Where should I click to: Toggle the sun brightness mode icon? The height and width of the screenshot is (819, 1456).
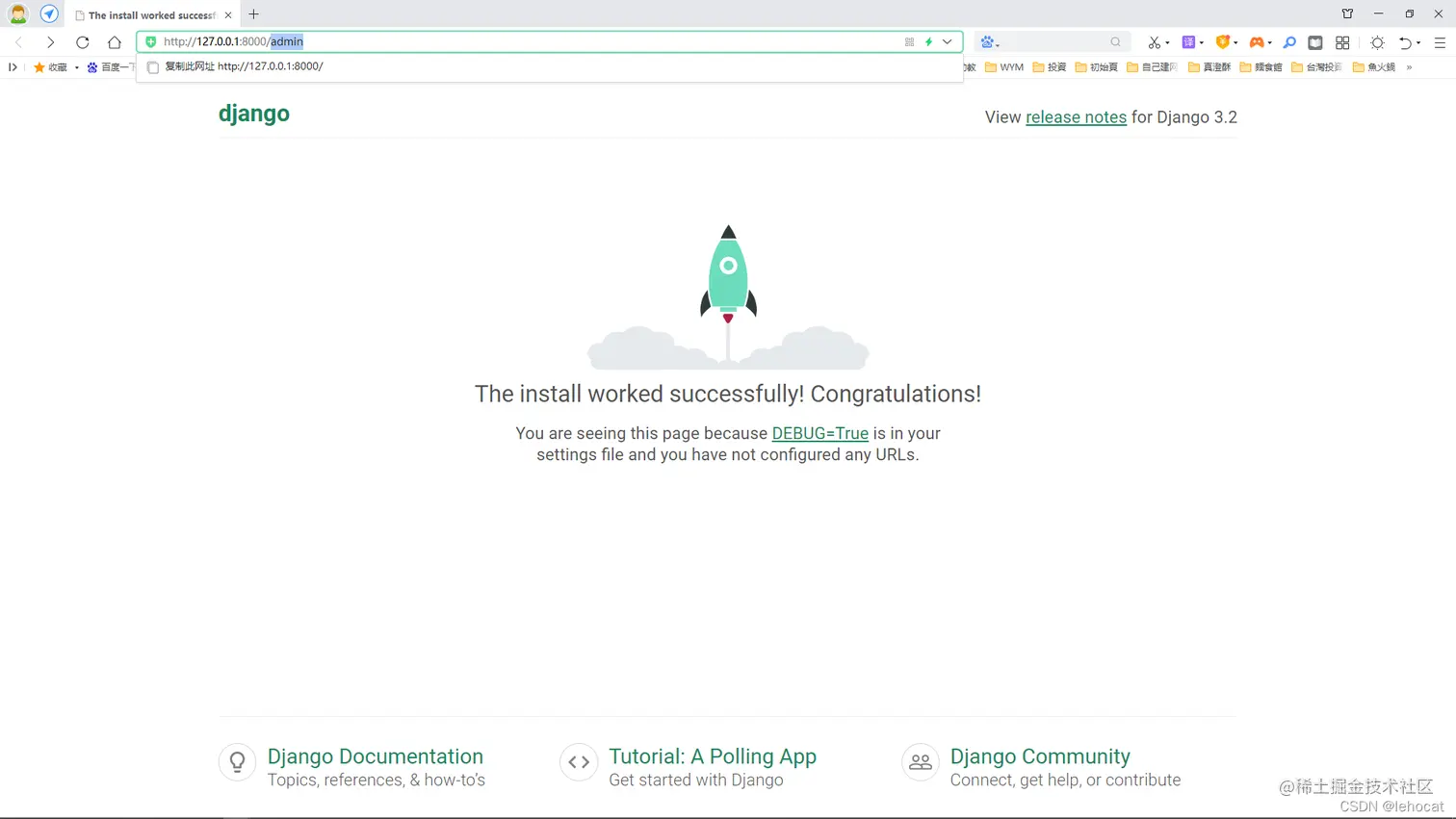point(1378,42)
